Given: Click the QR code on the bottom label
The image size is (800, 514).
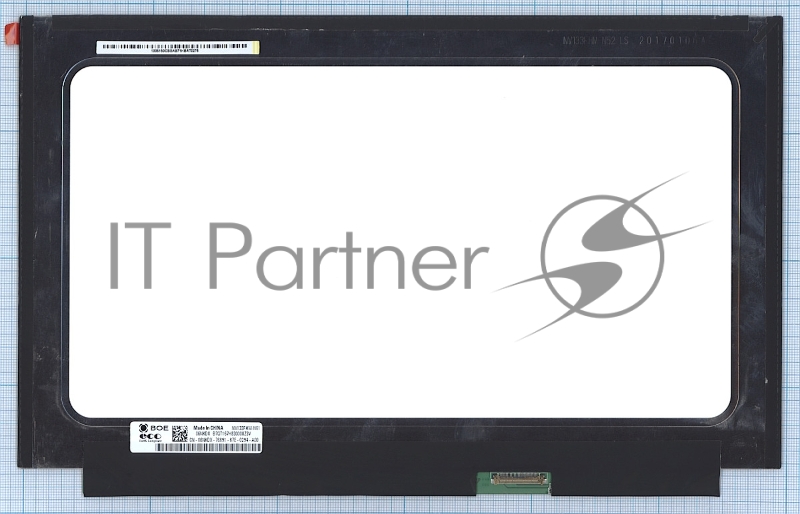Looking at the screenshot, I should (180, 433).
